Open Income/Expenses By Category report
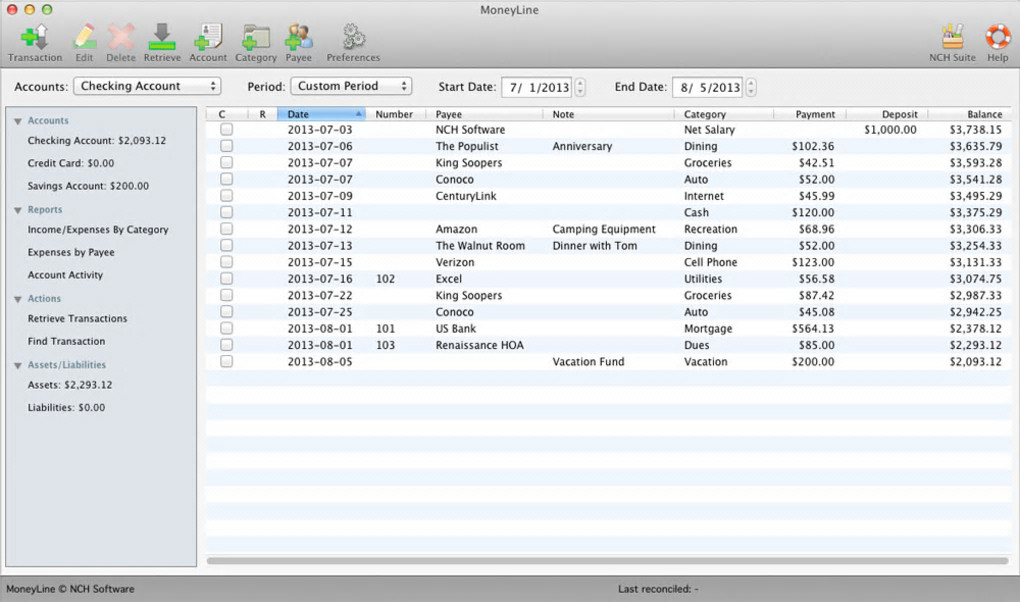Image resolution: width=1020 pixels, height=602 pixels. point(98,230)
